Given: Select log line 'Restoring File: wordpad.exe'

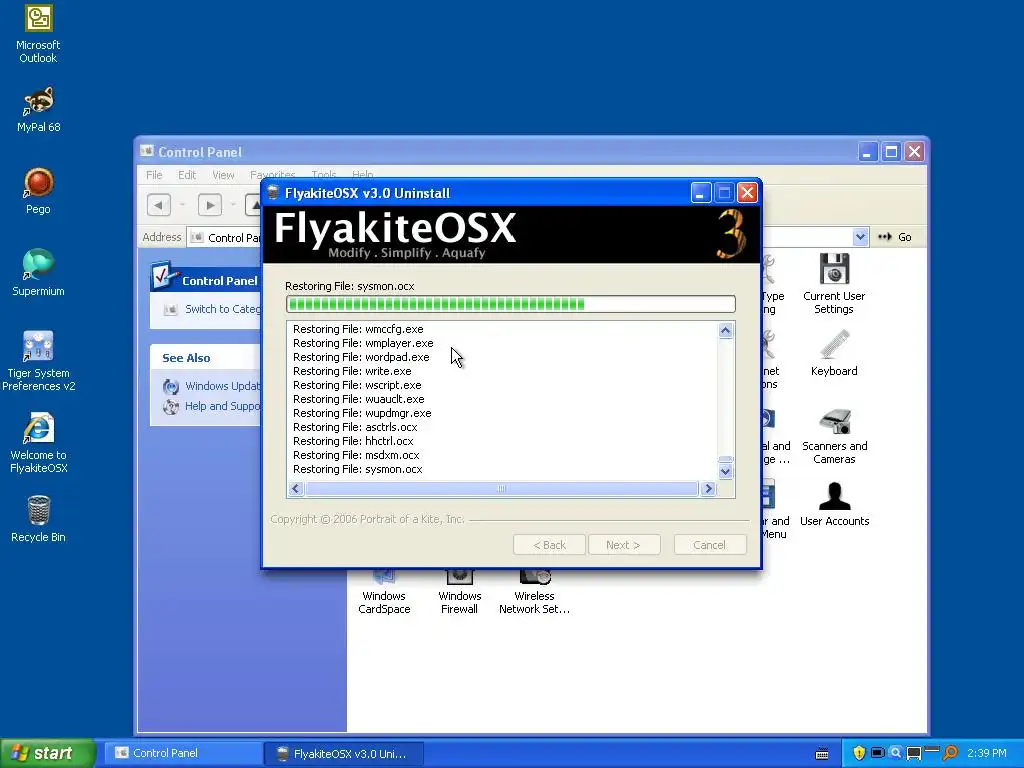Looking at the screenshot, I should click(x=361, y=357).
